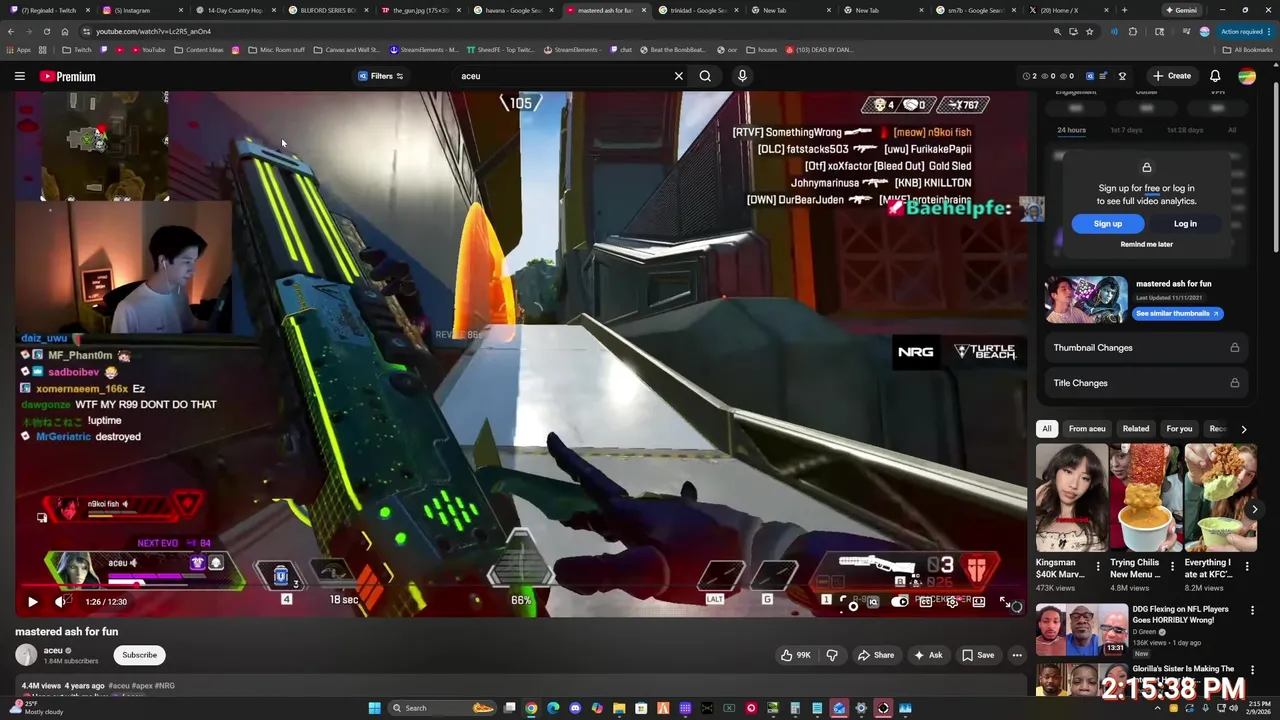Subscribe to the aceu channel

click(139, 655)
